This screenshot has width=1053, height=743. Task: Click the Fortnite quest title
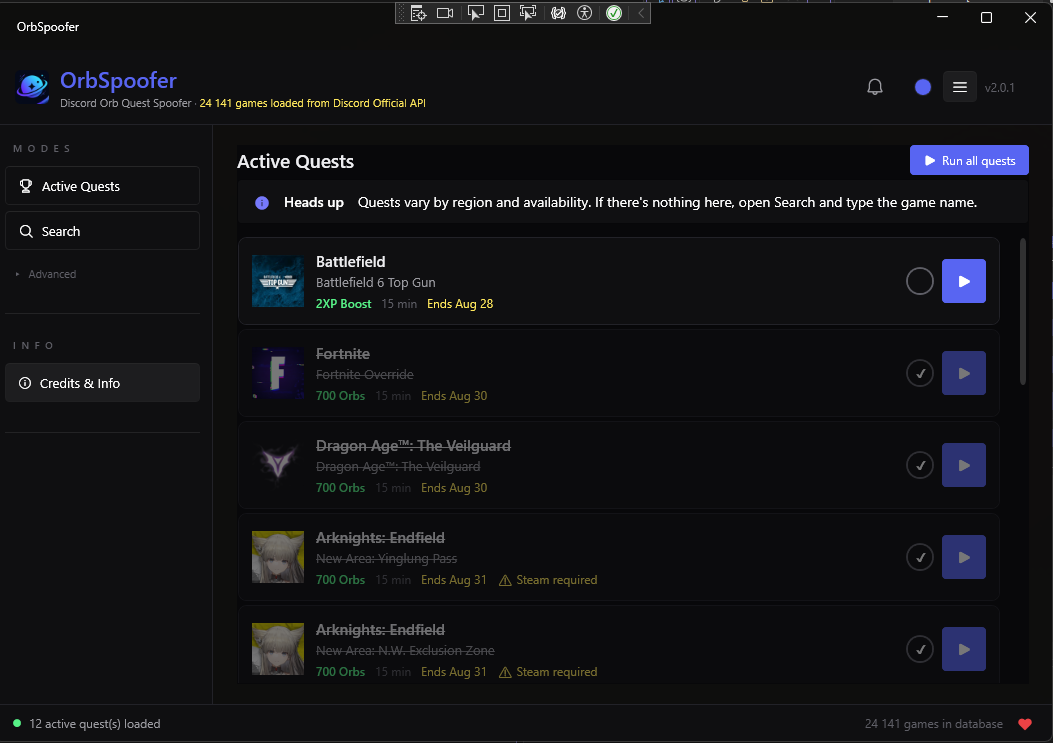pyautogui.click(x=342, y=353)
